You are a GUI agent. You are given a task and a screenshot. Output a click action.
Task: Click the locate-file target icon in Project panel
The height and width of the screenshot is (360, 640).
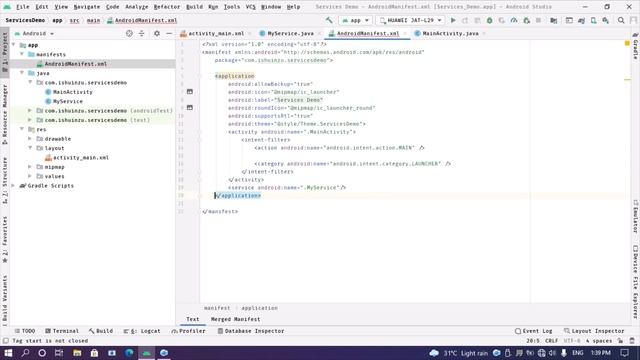(129, 33)
